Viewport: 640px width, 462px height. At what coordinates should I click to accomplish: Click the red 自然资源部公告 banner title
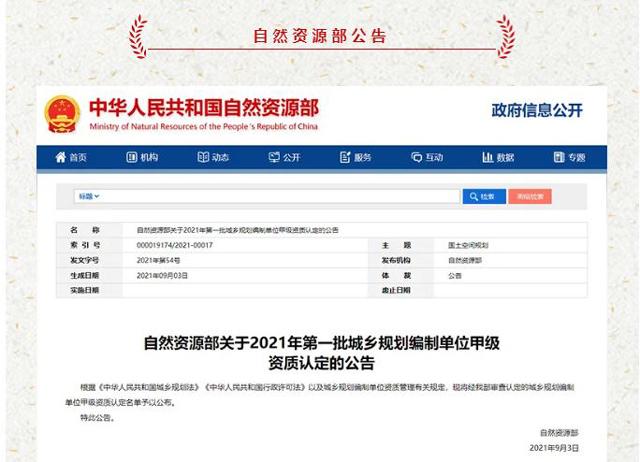tap(320, 36)
